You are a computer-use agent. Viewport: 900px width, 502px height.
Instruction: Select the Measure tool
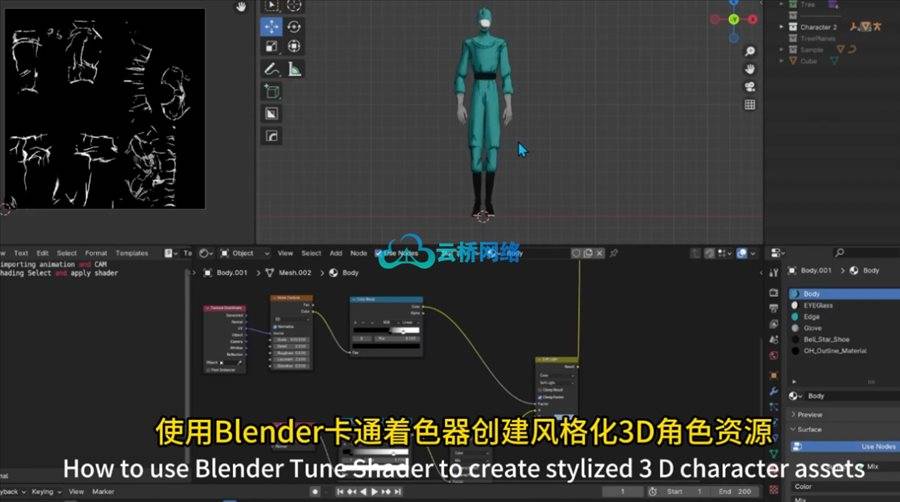294,70
